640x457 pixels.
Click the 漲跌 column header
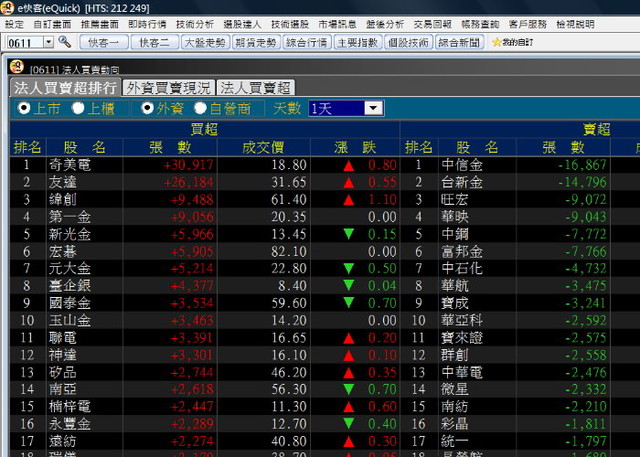(x=355, y=147)
